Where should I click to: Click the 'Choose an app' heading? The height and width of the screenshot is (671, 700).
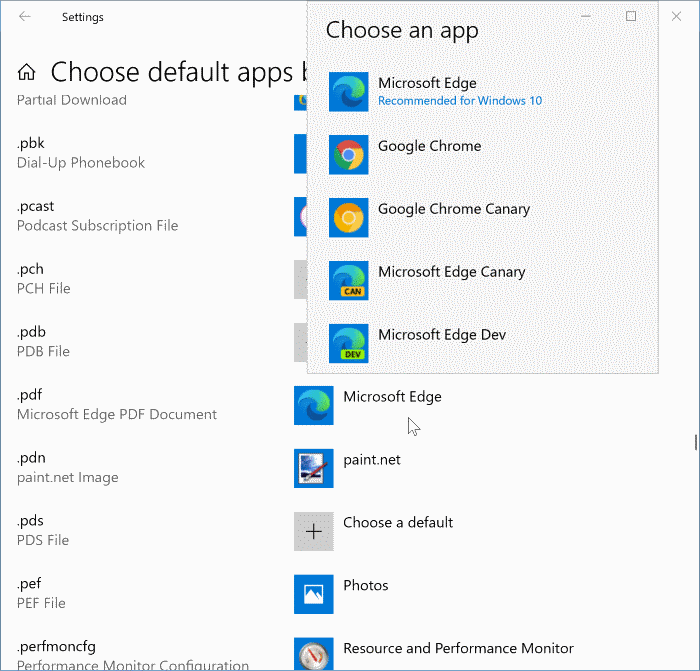[x=402, y=30]
